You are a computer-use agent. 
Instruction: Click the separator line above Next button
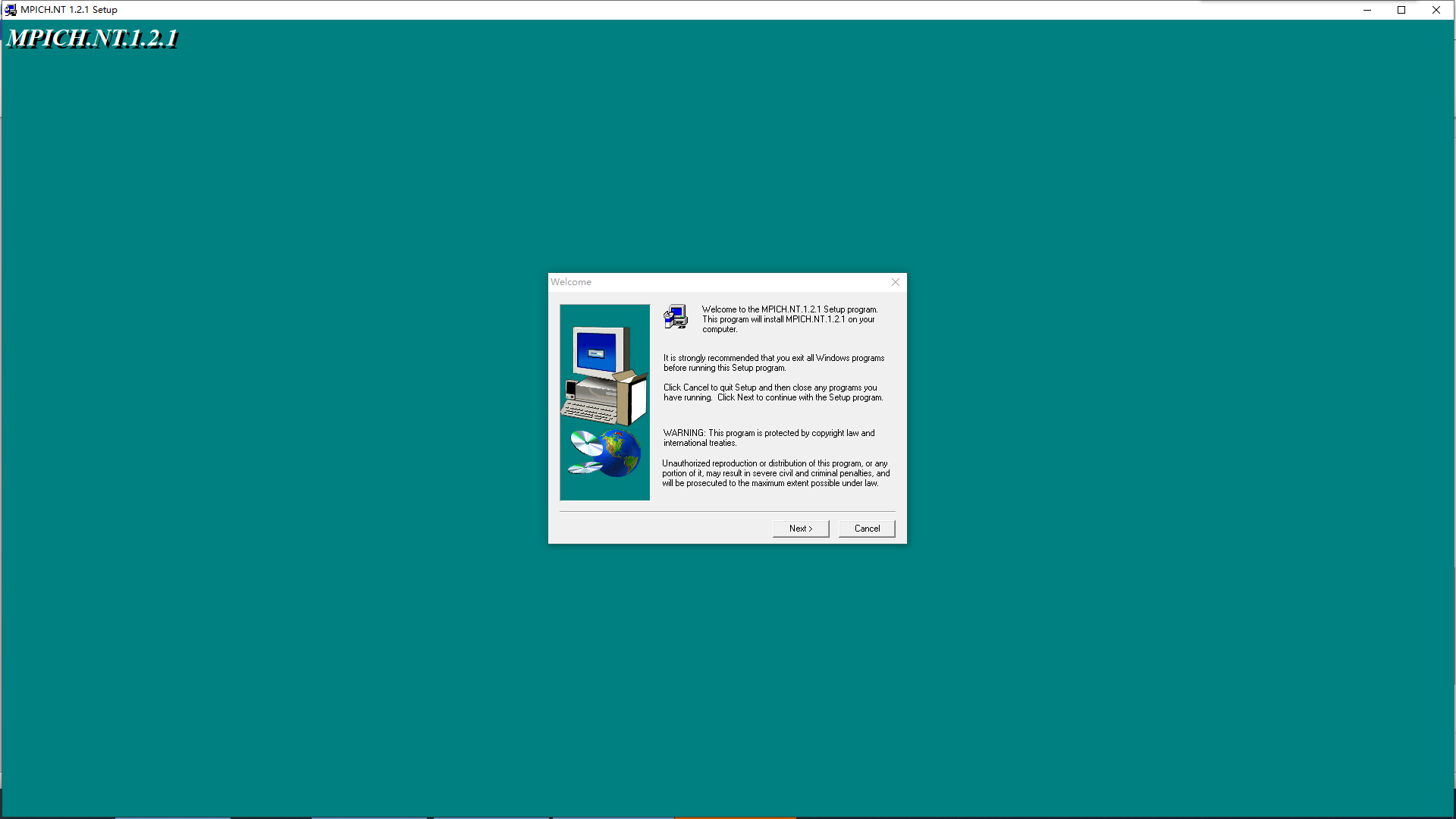point(726,510)
